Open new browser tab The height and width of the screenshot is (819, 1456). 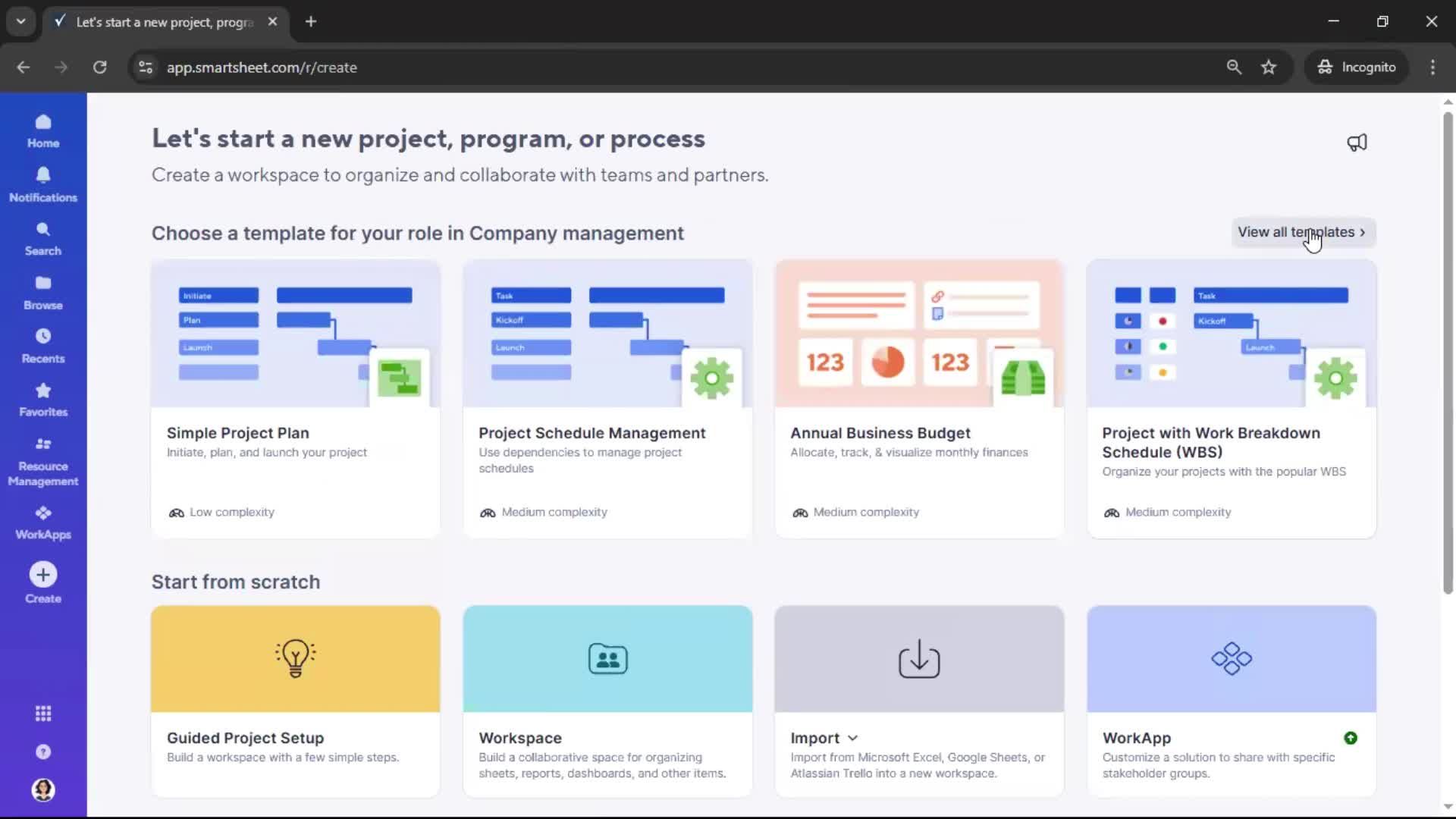[311, 21]
